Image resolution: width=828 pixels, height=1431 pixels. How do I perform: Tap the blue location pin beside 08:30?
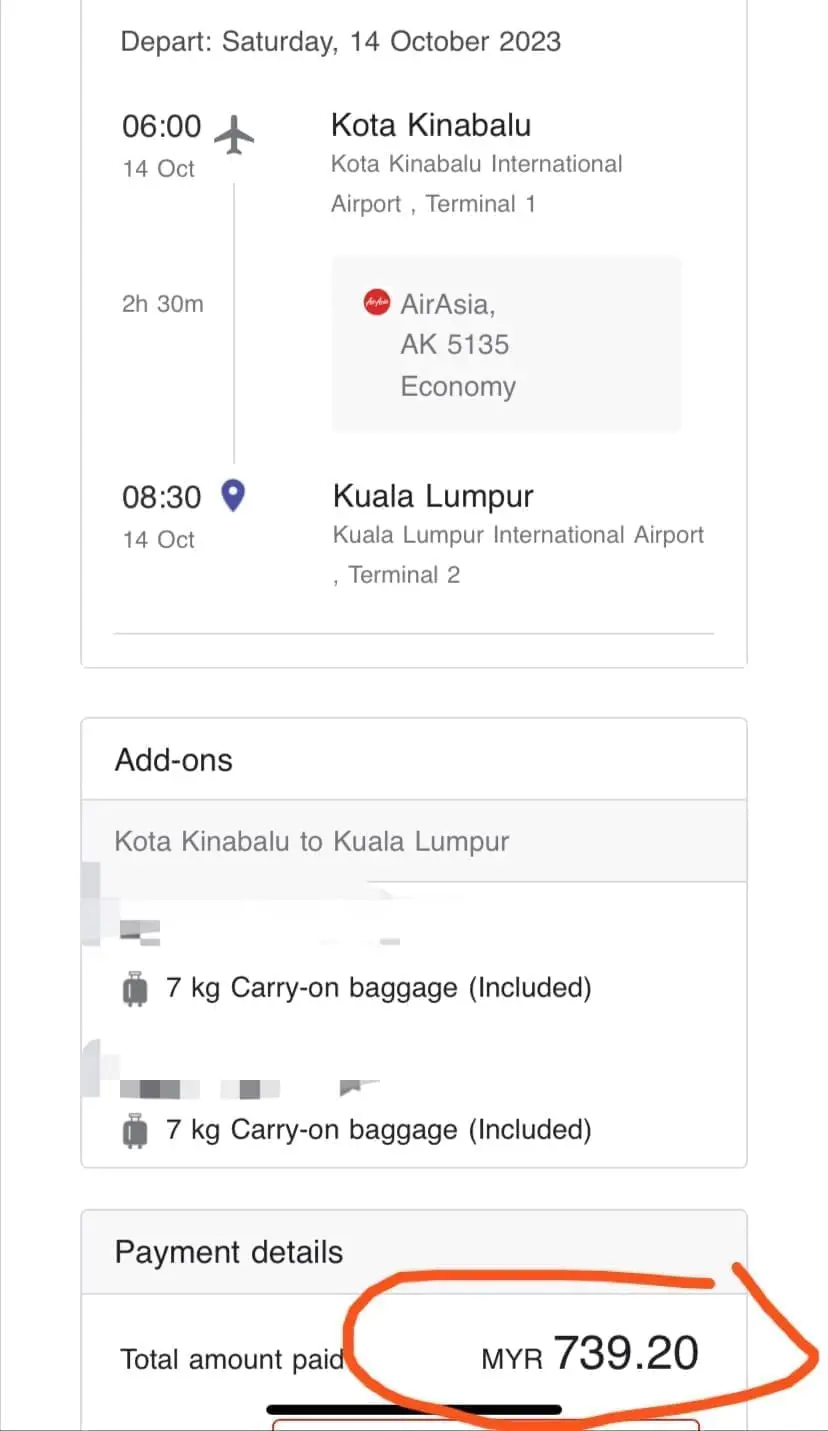[233, 495]
